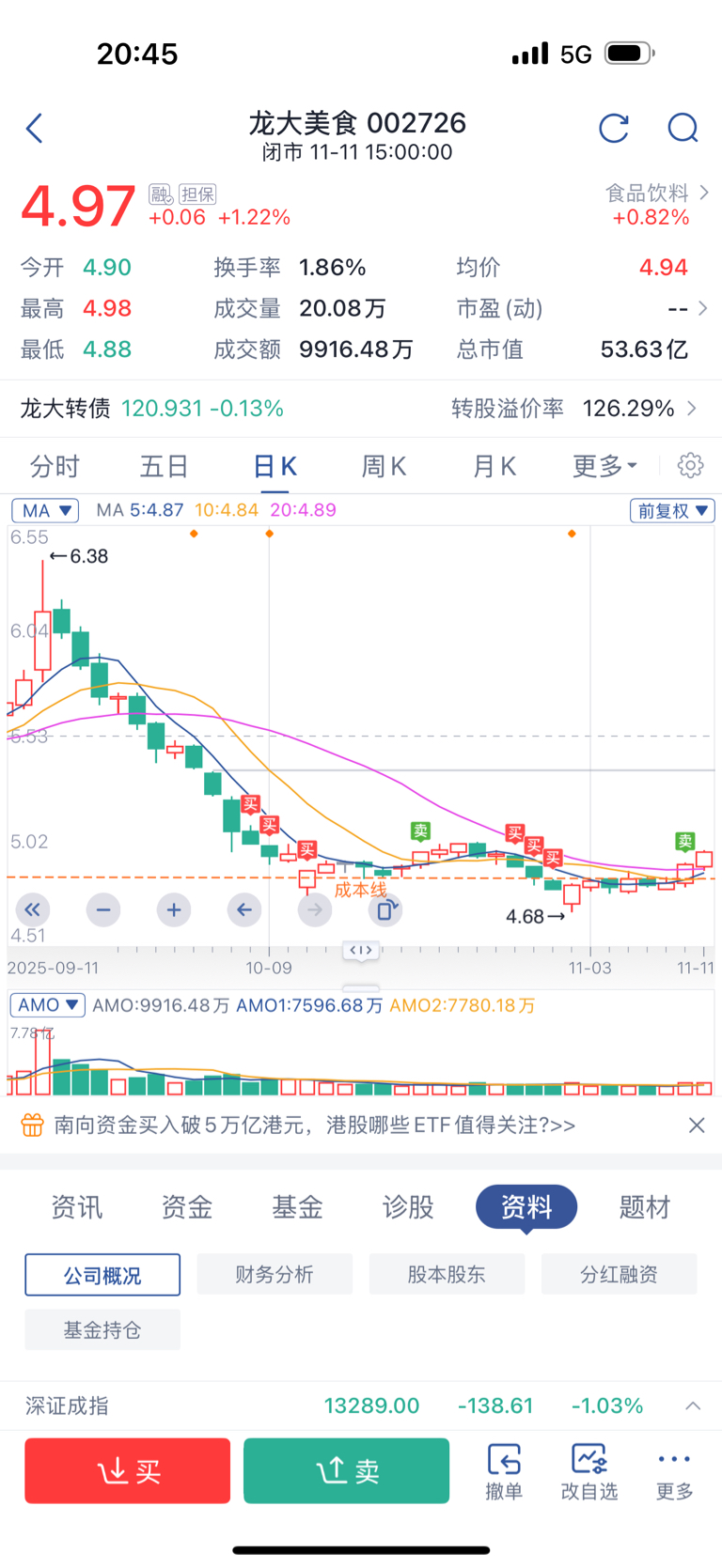The height and width of the screenshot is (1568, 722).
Task: Open chart settings gear icon
Action: tap(690, 466)
